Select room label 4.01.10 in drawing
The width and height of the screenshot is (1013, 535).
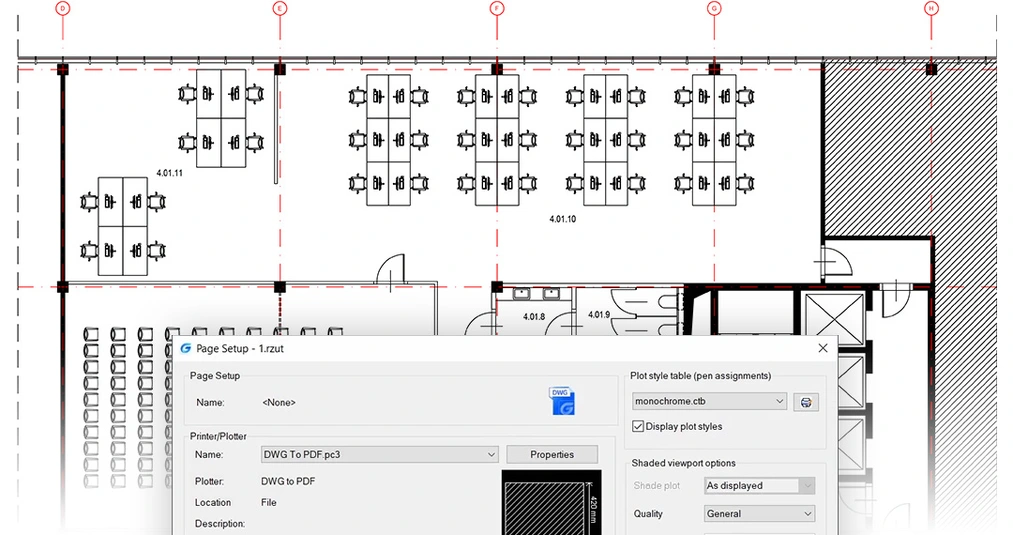coord(563,218)
